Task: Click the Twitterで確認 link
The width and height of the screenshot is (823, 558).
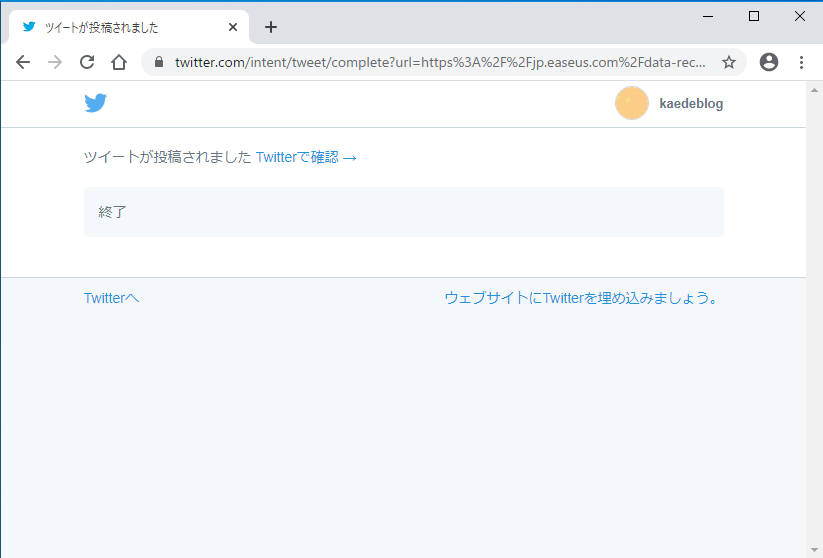Action: pyautogui.click(x=306, y=157)
